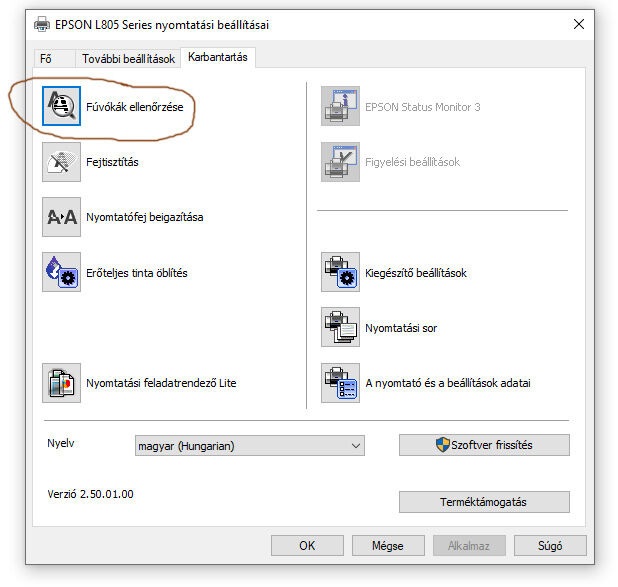Open A nyomtató és a beállítások adatai icon
Screen dimensions: 618x587
tap(341, 383)
